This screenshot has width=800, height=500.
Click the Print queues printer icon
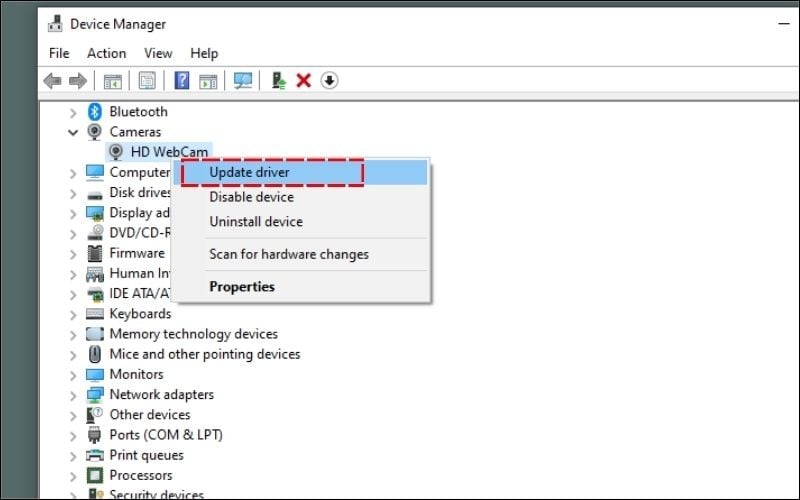point(95,455)
